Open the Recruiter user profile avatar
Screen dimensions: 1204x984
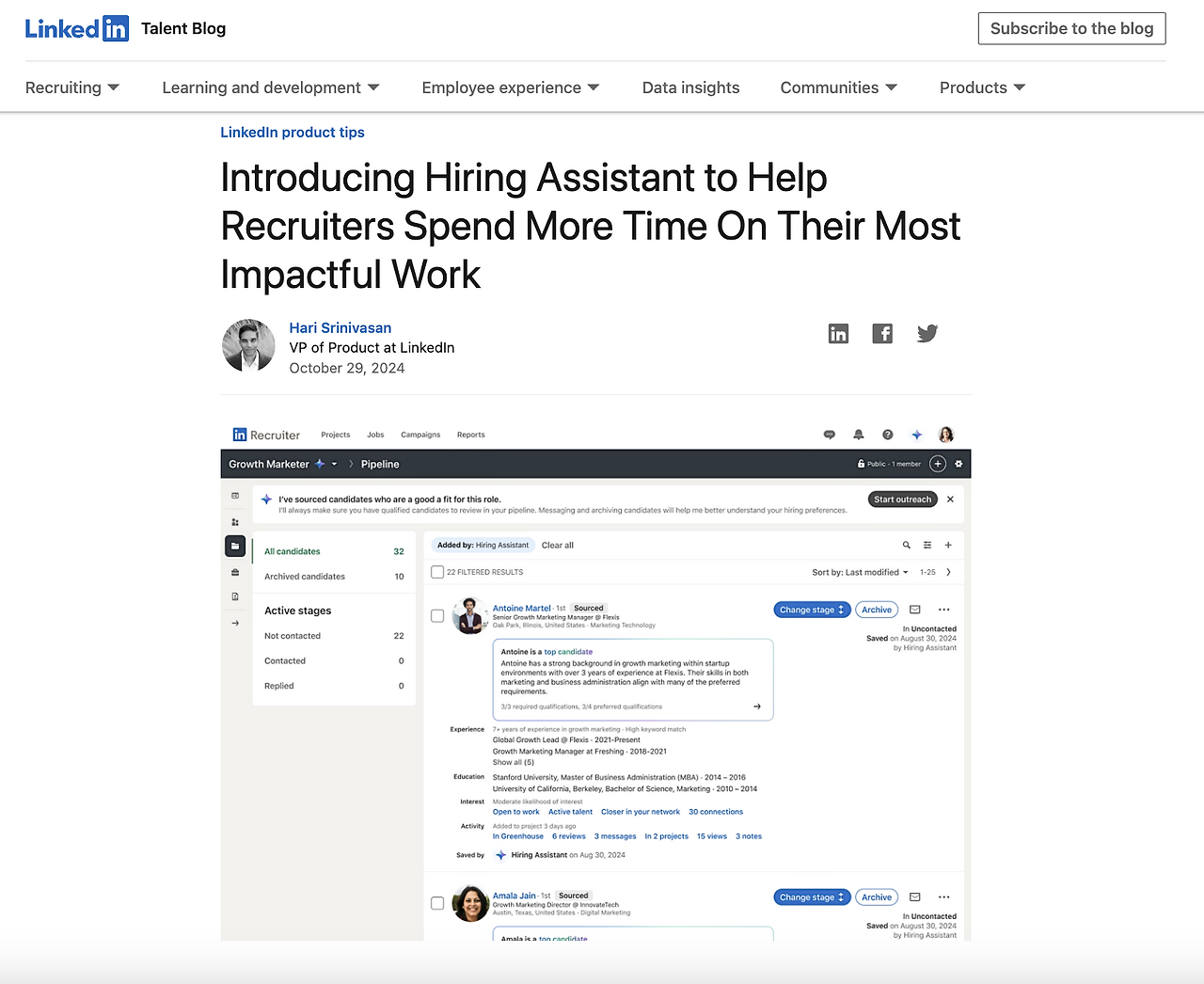pyautogui.click(x=946, y=435)
